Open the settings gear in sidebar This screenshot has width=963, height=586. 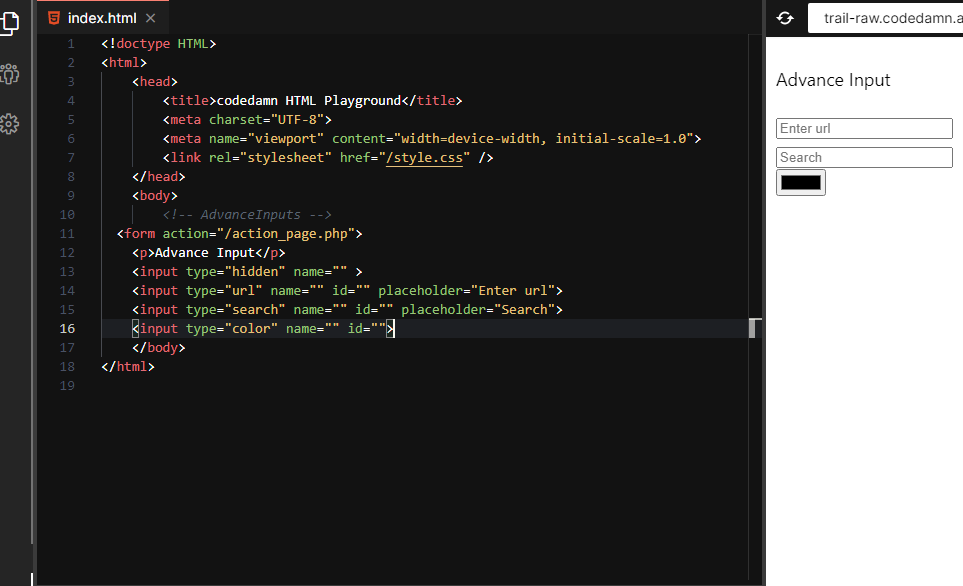tap(10, 124)
